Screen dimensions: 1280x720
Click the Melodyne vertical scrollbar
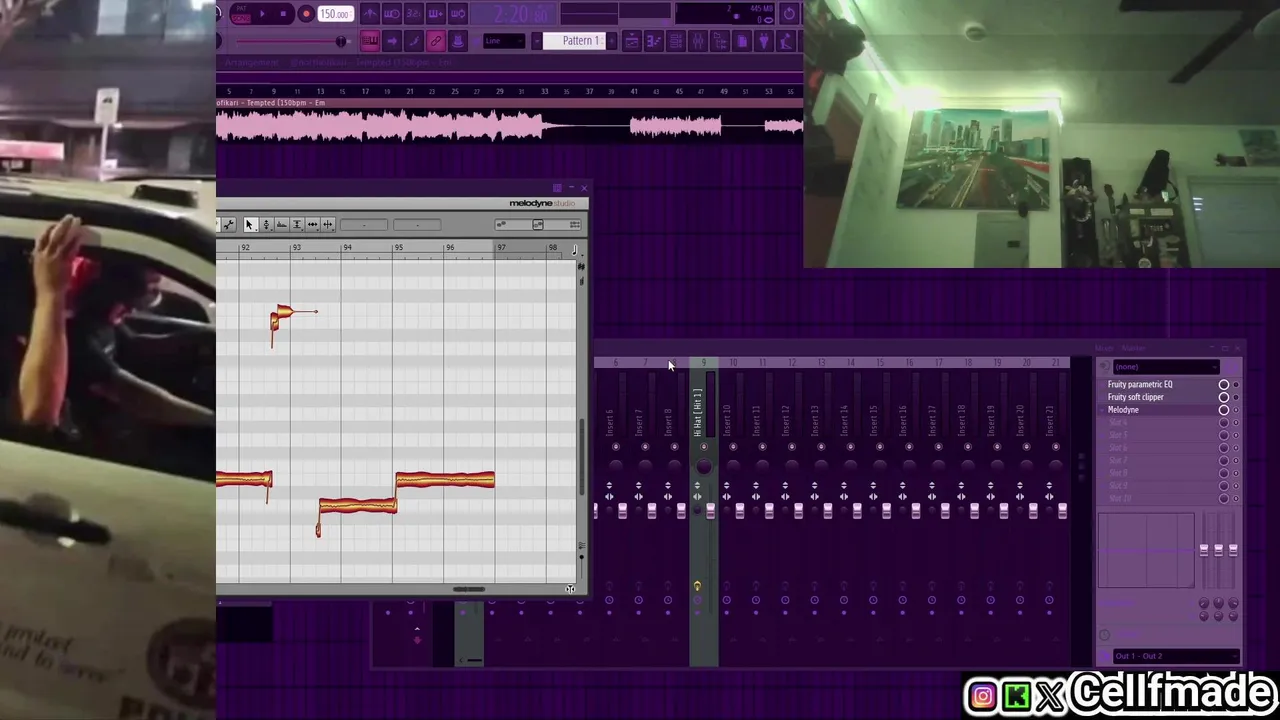point(582,456)
